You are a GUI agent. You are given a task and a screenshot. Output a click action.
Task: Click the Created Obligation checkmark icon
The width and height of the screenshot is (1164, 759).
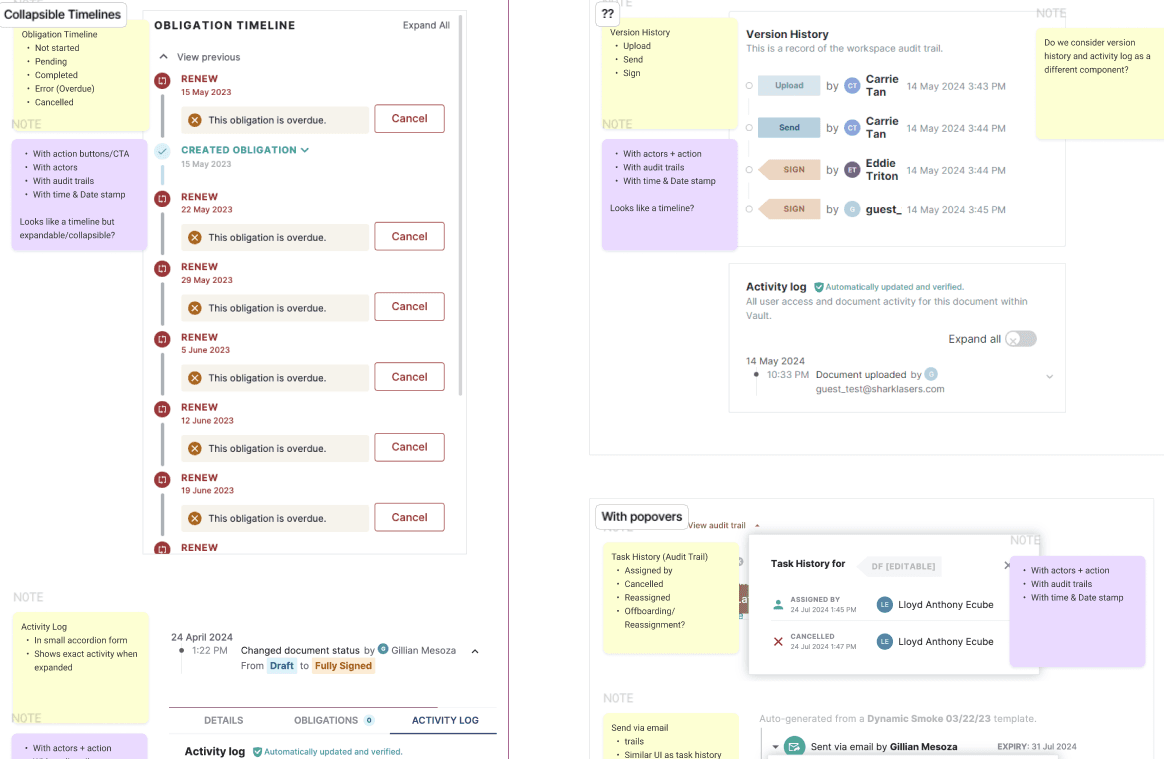tap(162, 151)
